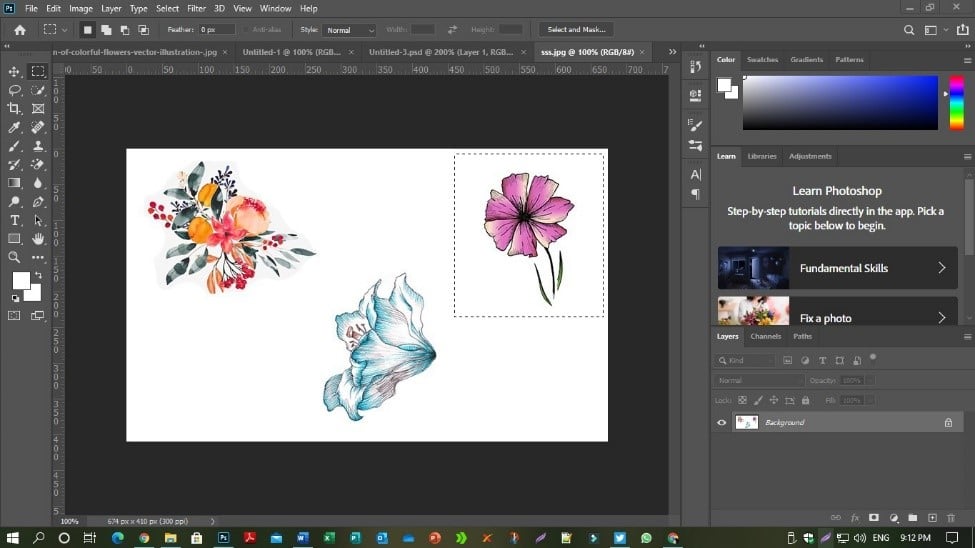Screen dimensions: 975x548
Task: Delete layer using the trash icon
Action: click(951, 518)
